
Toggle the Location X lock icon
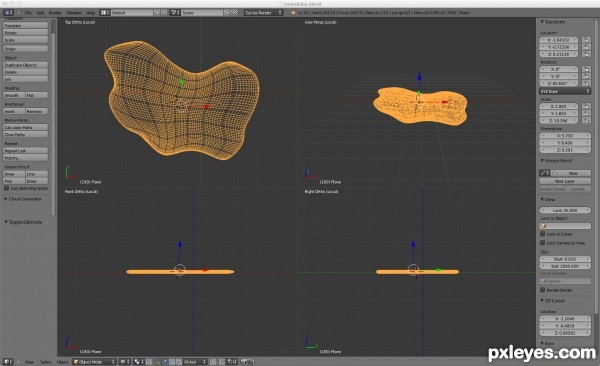point(586,40)
